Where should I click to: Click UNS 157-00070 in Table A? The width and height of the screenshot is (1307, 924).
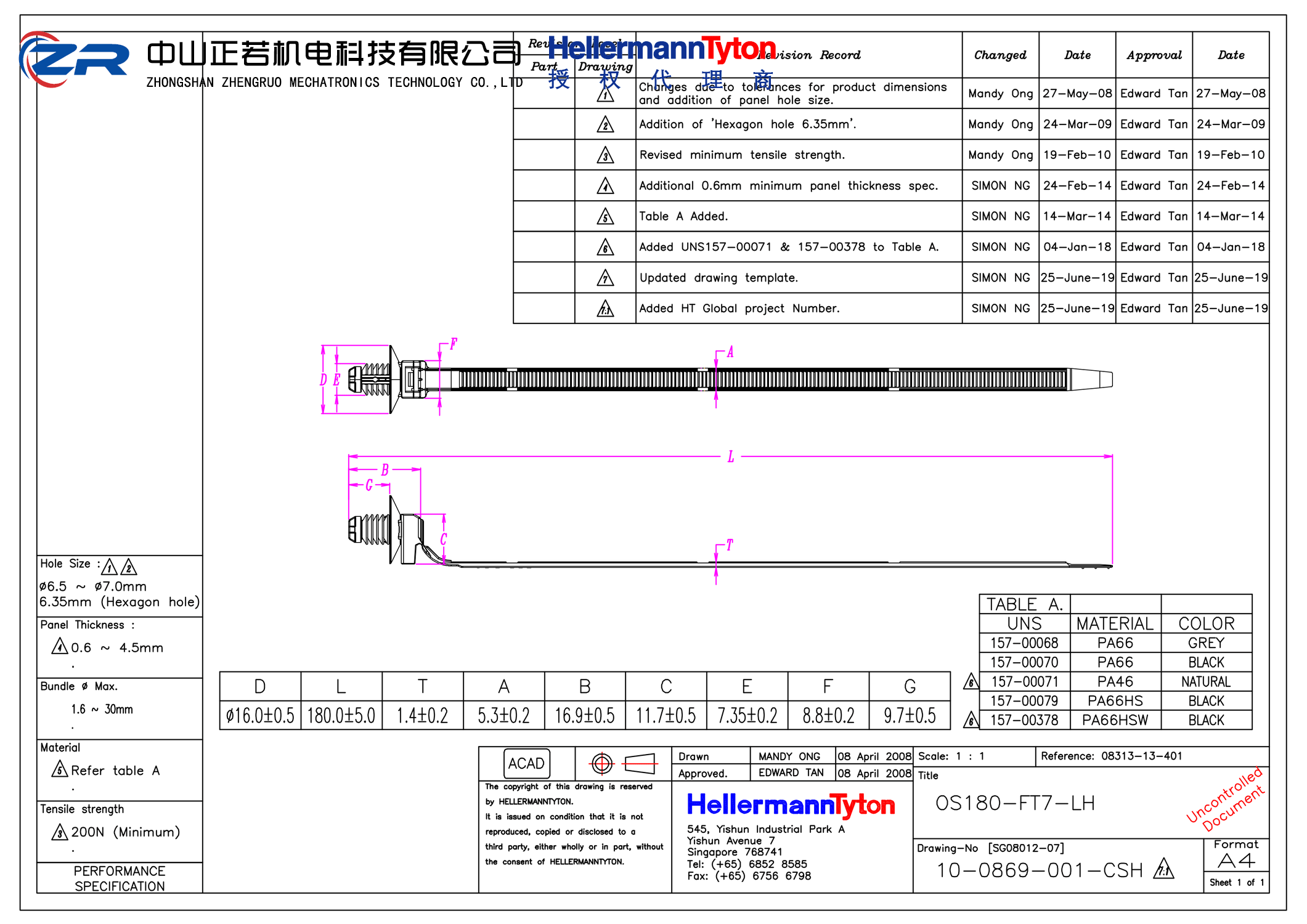point(1024,663)
